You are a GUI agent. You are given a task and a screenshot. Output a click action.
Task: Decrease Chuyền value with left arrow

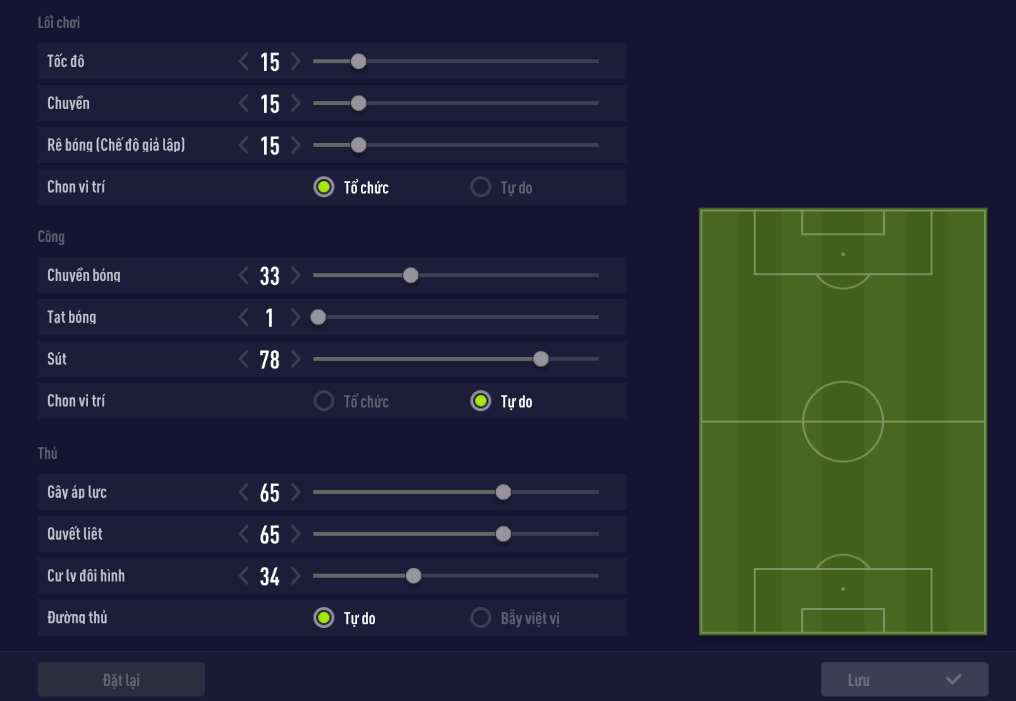[x=244, y=104]
